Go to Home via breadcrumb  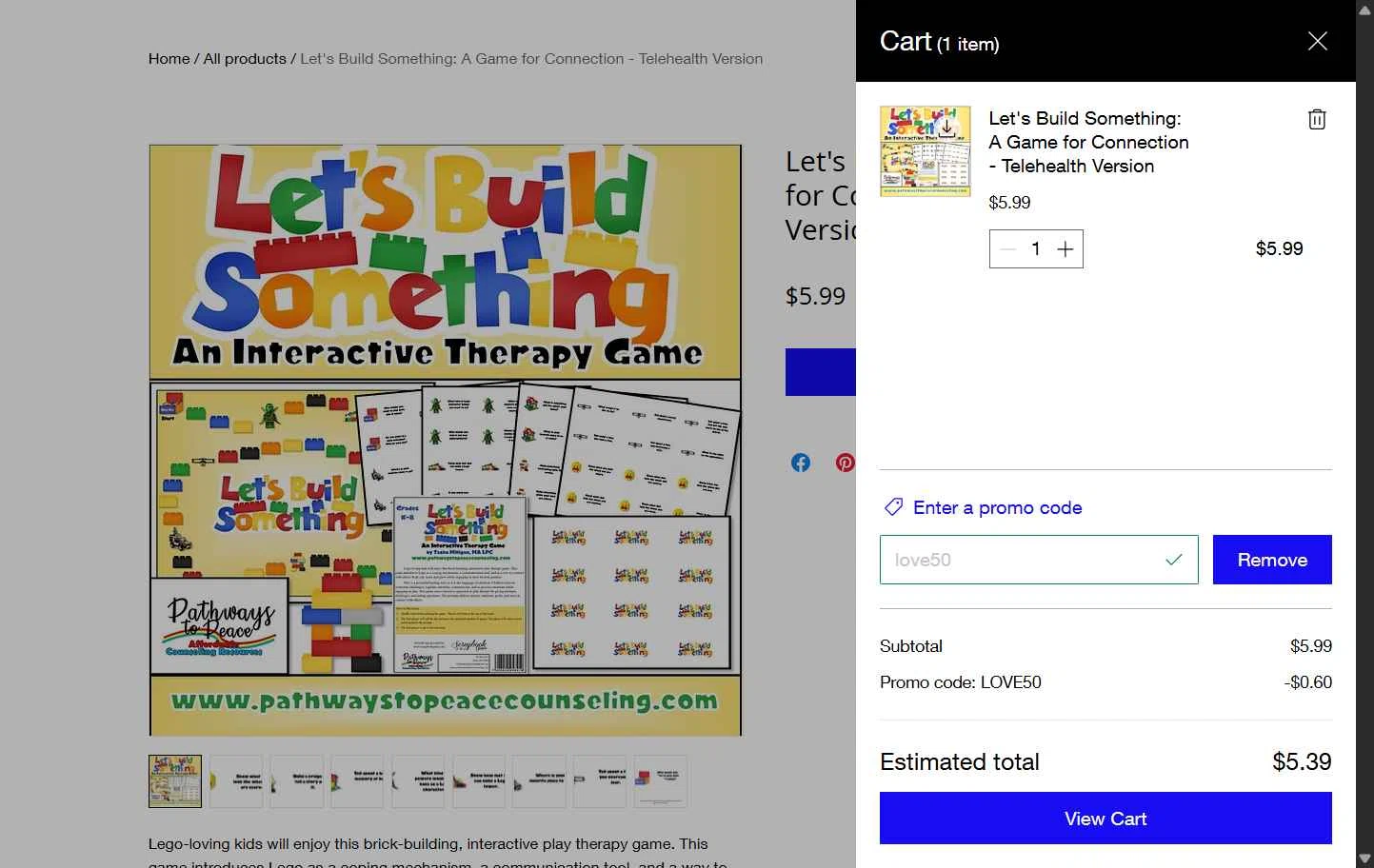pyautogui.click(x=169, y=59)
